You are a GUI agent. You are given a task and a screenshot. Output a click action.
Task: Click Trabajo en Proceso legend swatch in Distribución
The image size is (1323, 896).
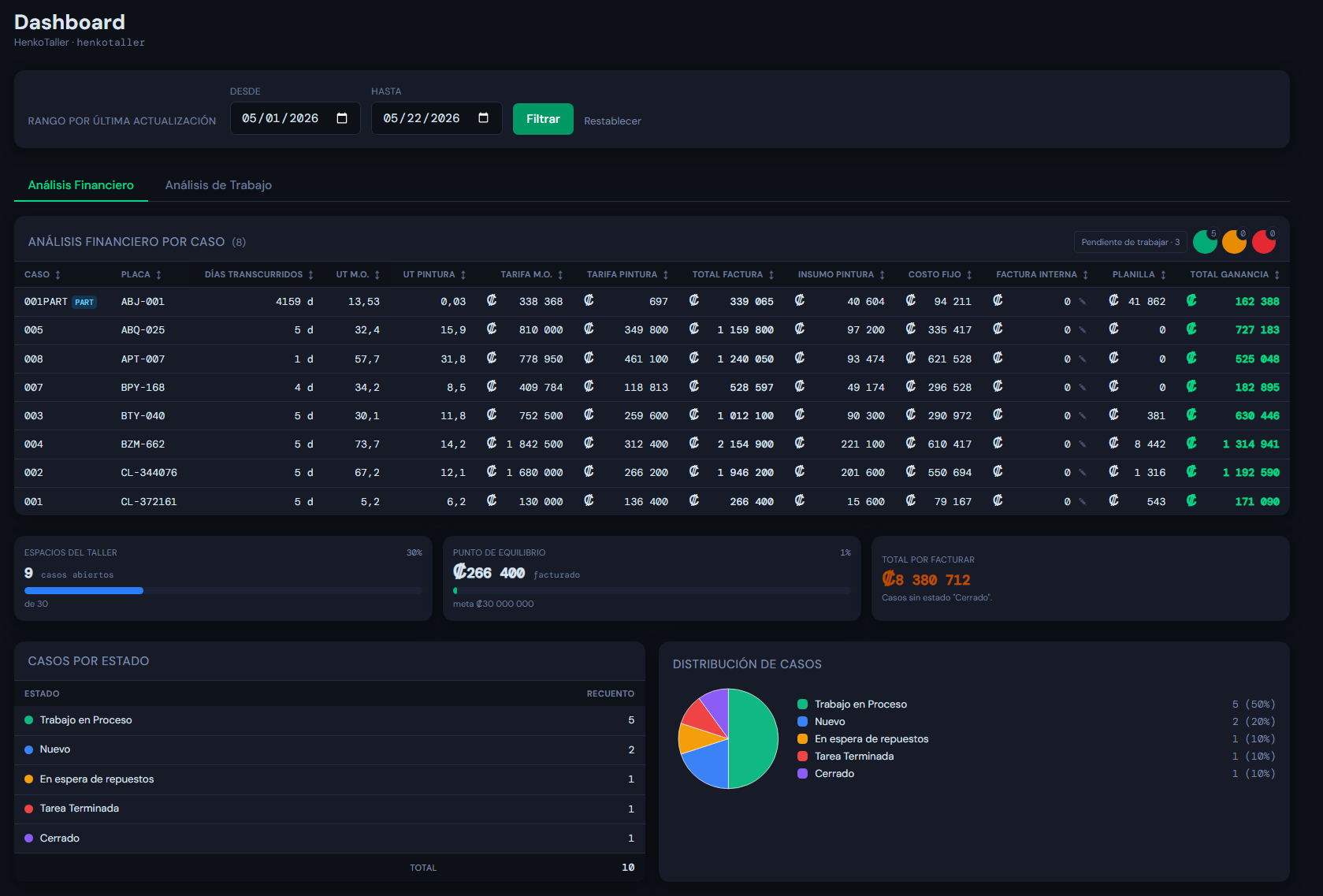coord(802,705)
